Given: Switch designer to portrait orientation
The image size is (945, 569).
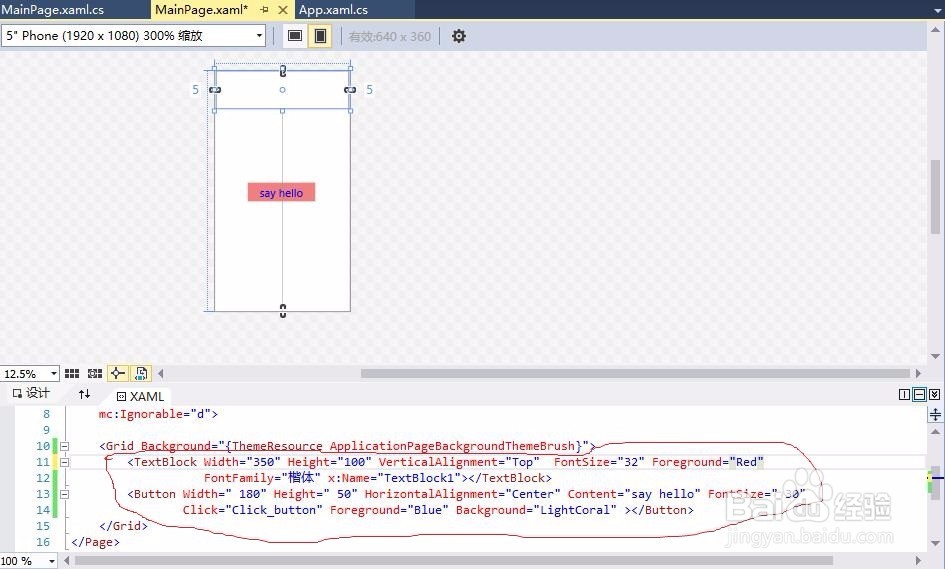Looking at the screenshot, I should (321, 36).
